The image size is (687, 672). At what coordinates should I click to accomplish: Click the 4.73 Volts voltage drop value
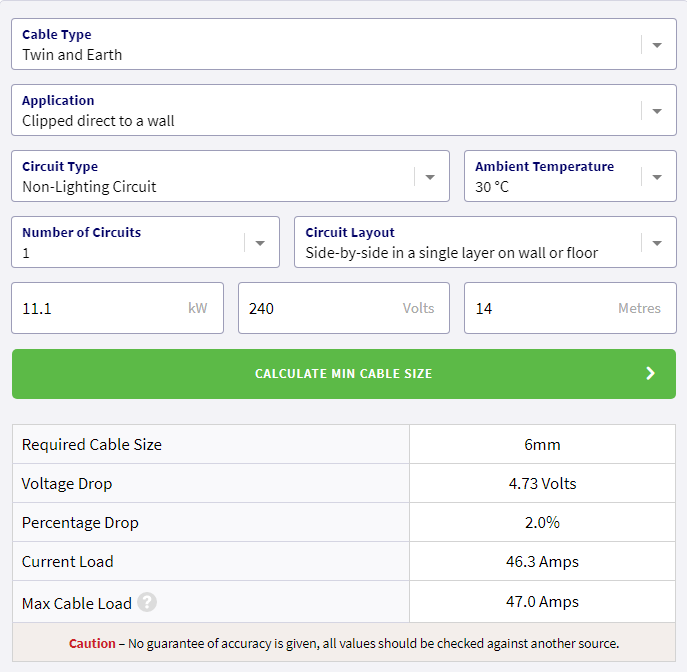[x=542, y=484]
